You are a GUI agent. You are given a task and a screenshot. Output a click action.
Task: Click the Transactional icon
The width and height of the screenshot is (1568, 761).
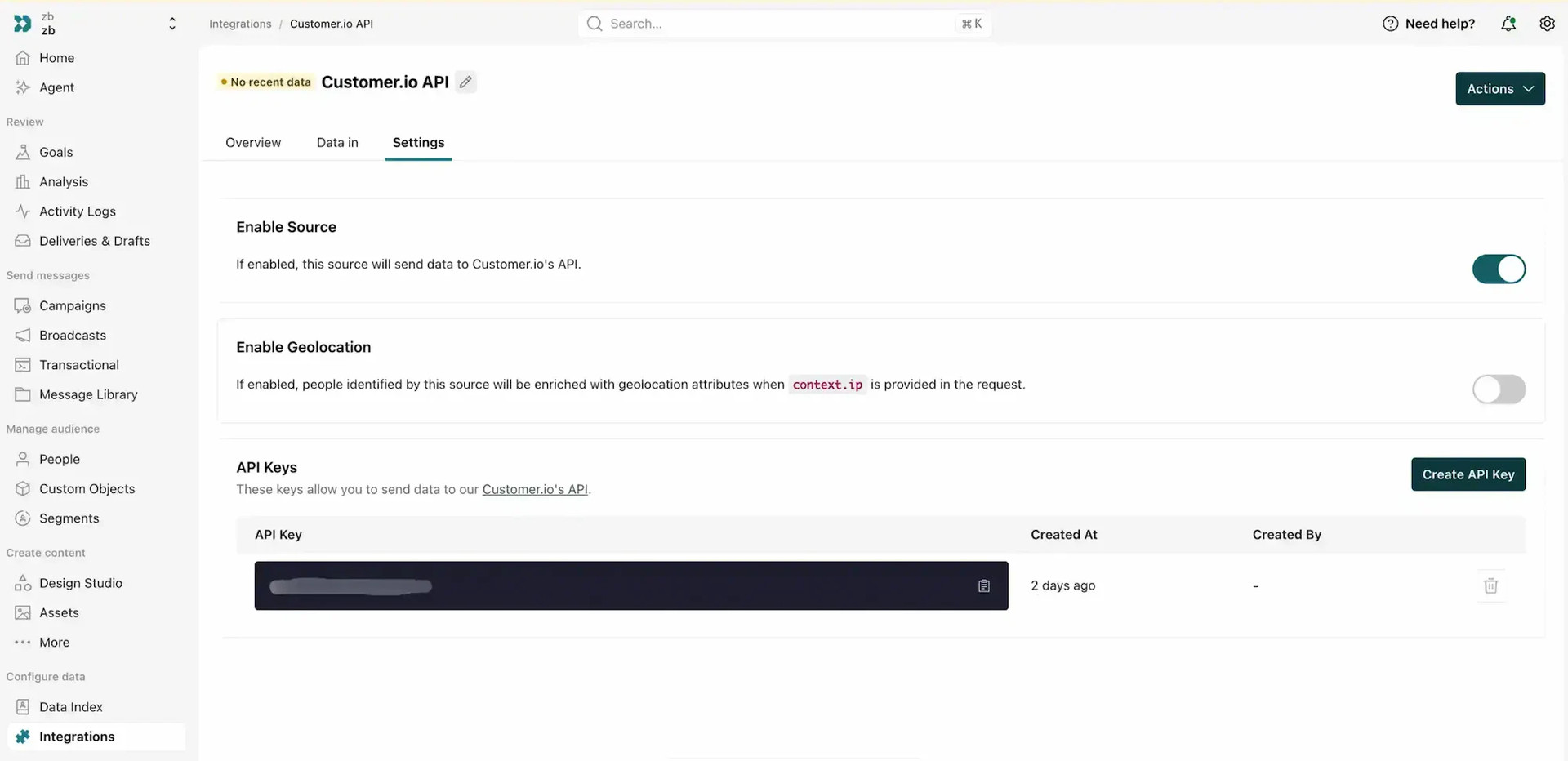coord(23,365)
